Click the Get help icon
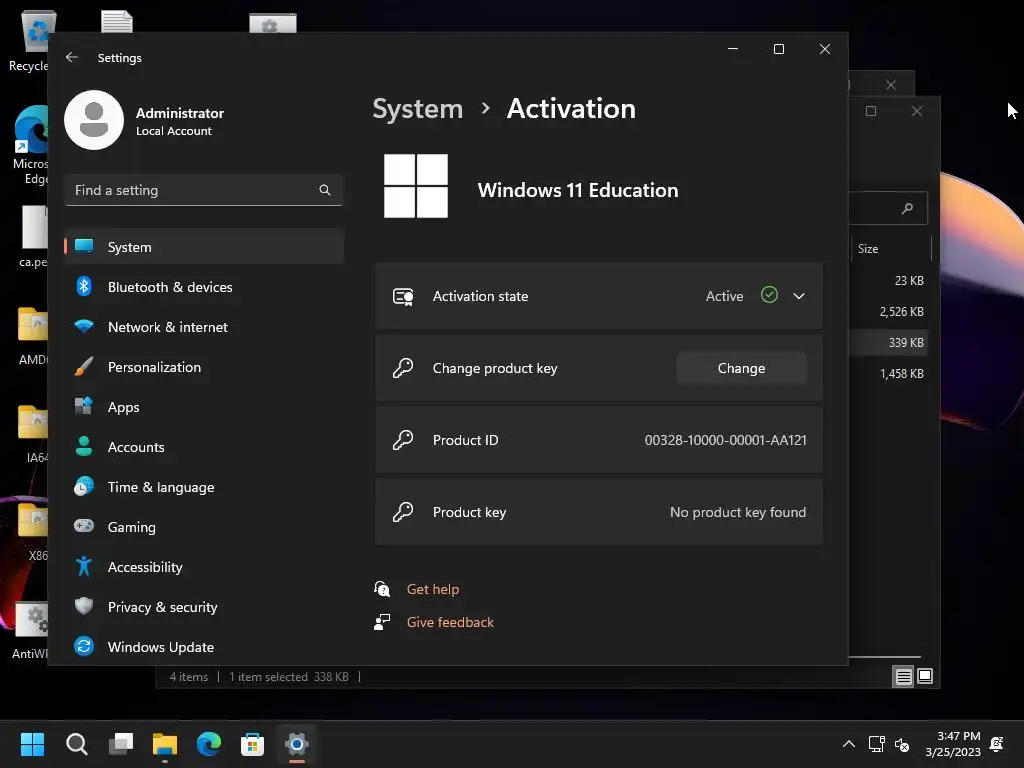Screen dimensions: 1024x768 tap(382, 589)
